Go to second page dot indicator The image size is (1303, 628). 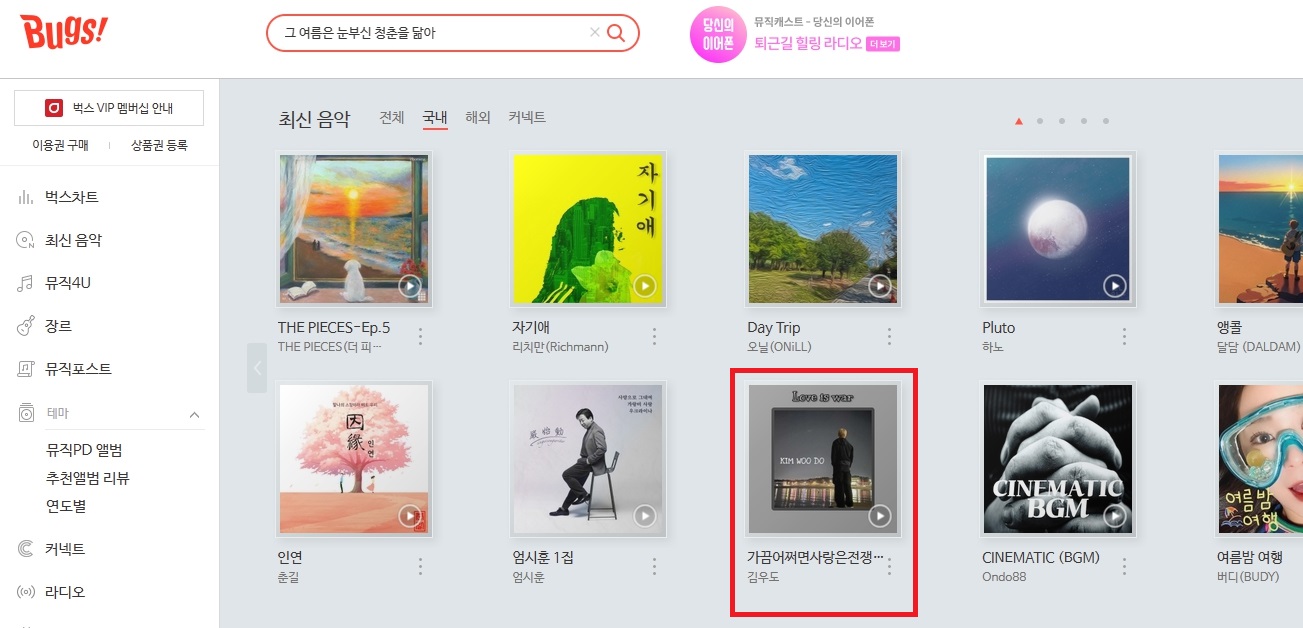click(x=1040, y=121)
